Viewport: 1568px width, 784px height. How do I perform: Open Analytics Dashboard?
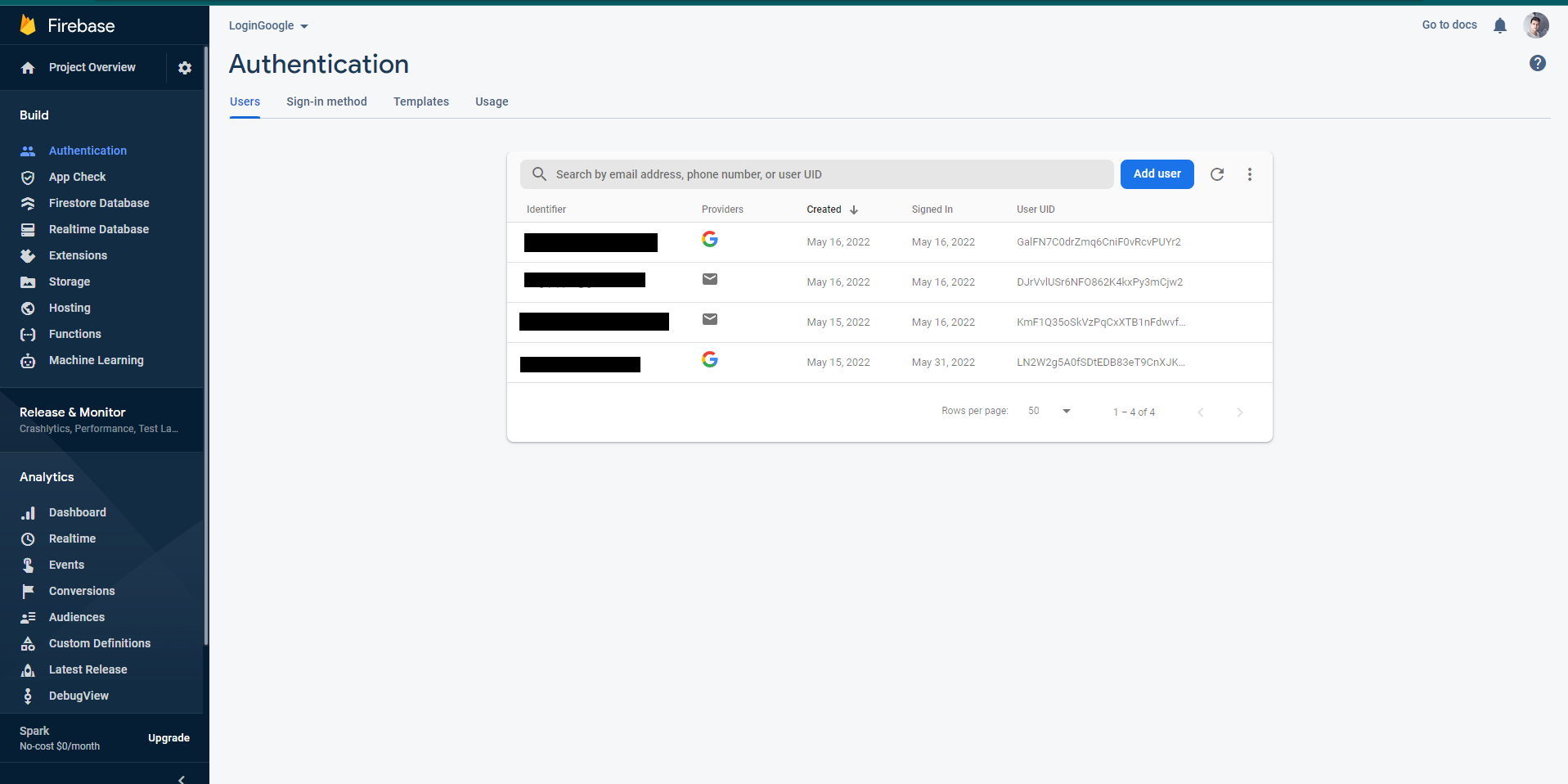pyautogui.click(x=78, y=512)
